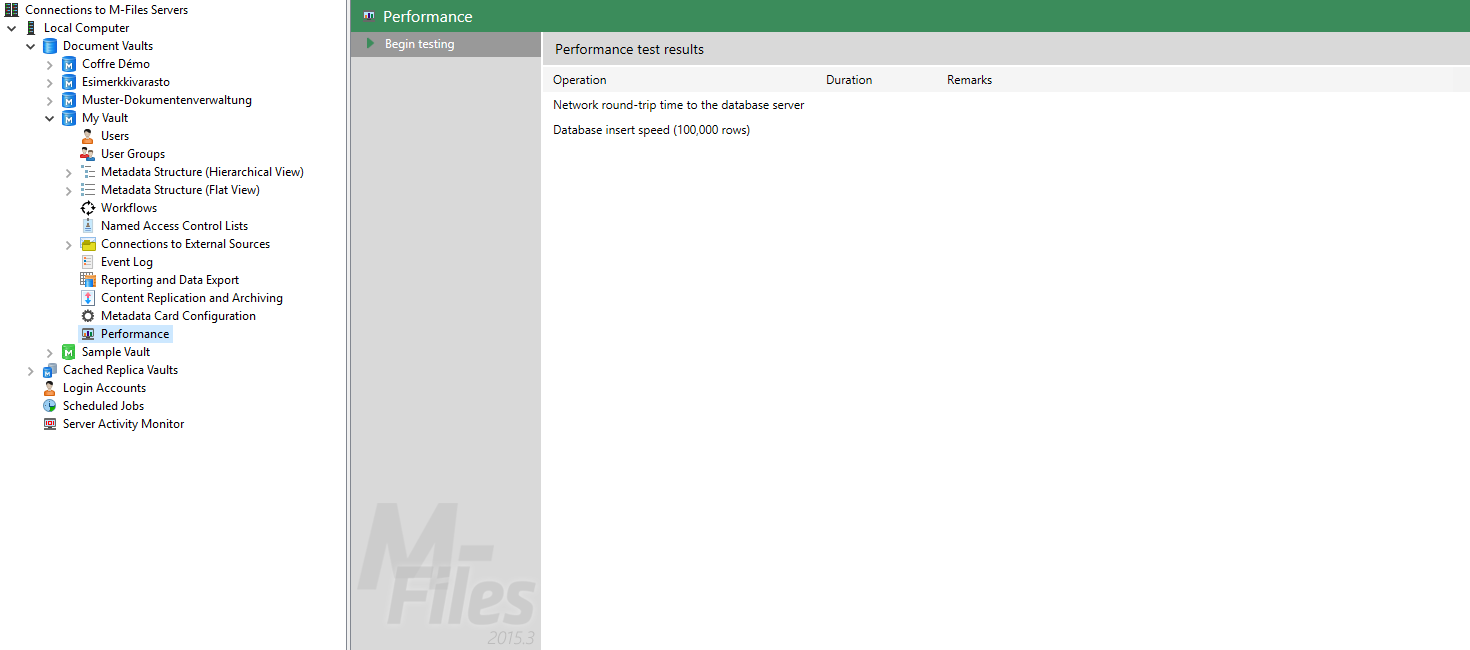Image resolution: width=1470 pixels, height=650 pixels.
Task: Open the Workflows label
Action: coord(129,208)
